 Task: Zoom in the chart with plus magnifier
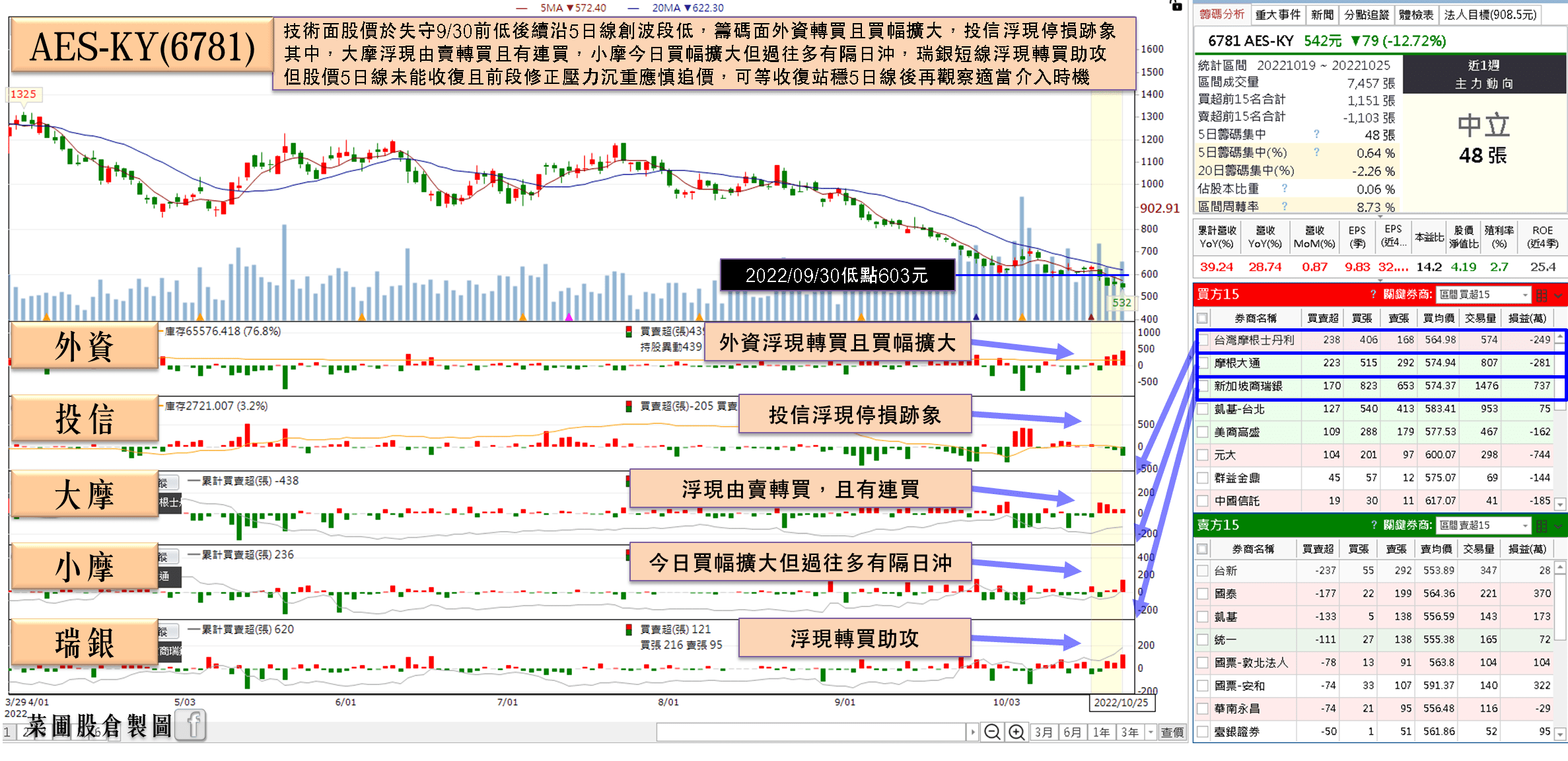[1016, 732]
